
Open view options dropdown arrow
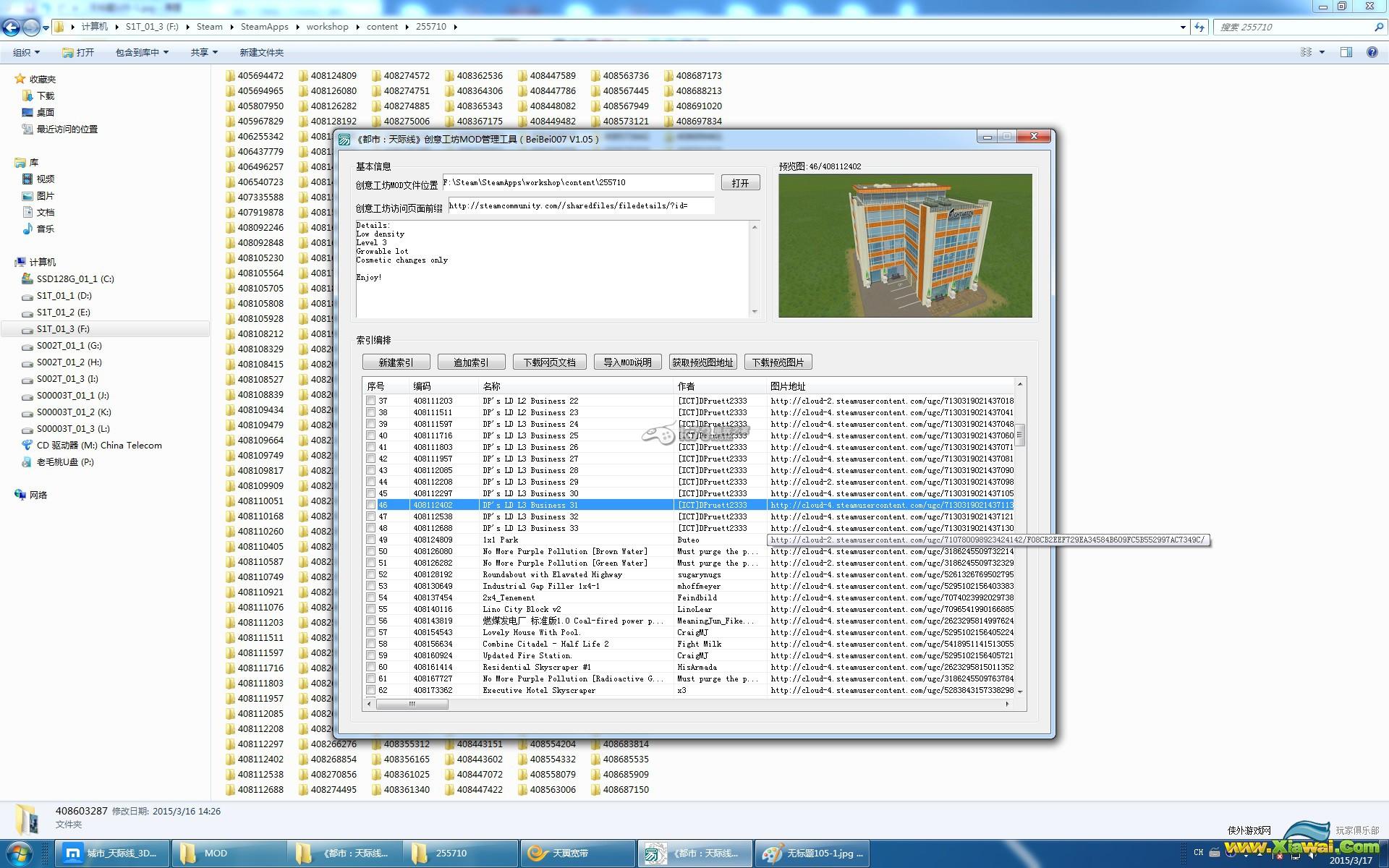pyautogui.click(x=1322, y=52)
